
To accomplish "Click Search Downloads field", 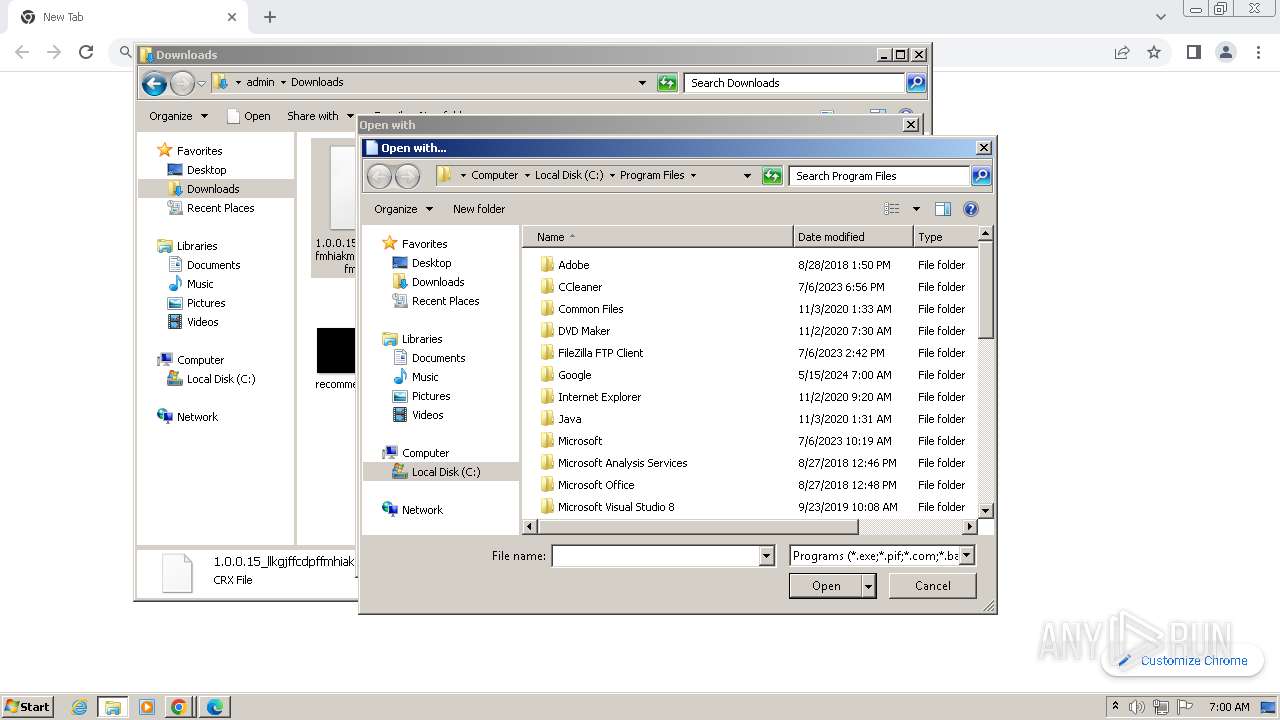I will pos(795,83).
